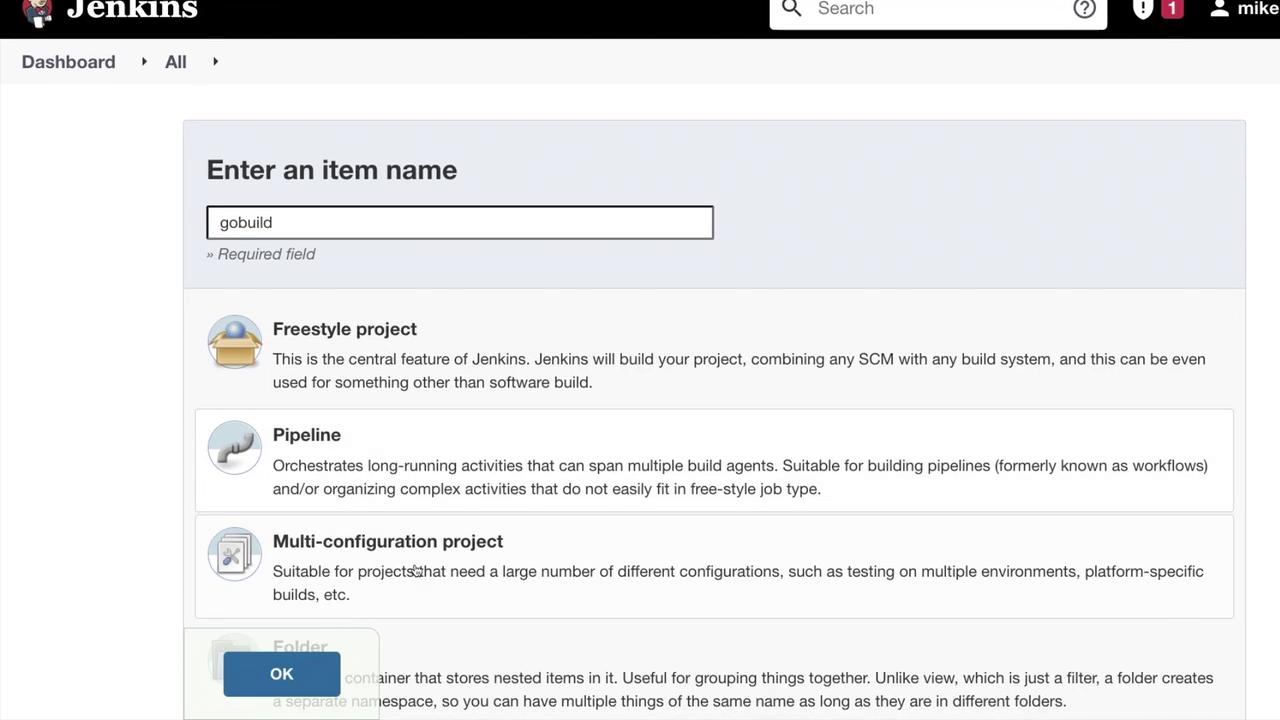Go to the Dashboard breadcrumb link
Viewport: 1280px width, 720px height.
pos(68,62)
